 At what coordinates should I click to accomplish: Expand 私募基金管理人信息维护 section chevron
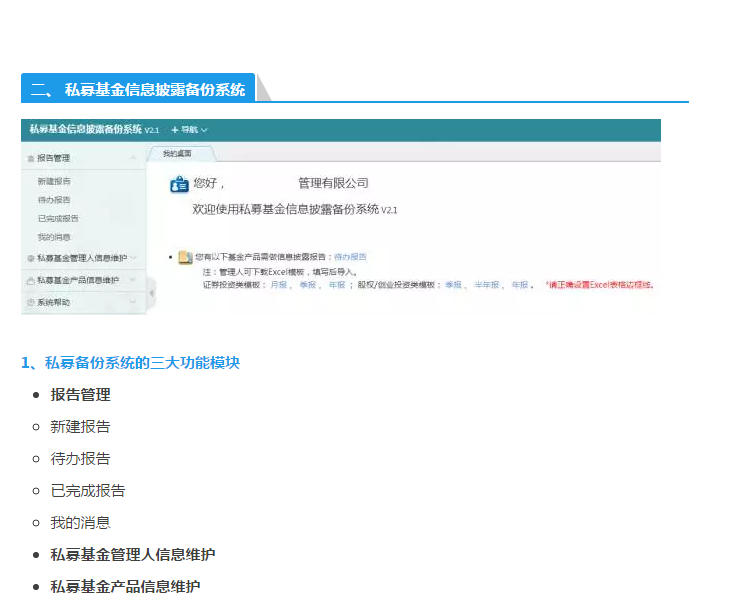133,258
